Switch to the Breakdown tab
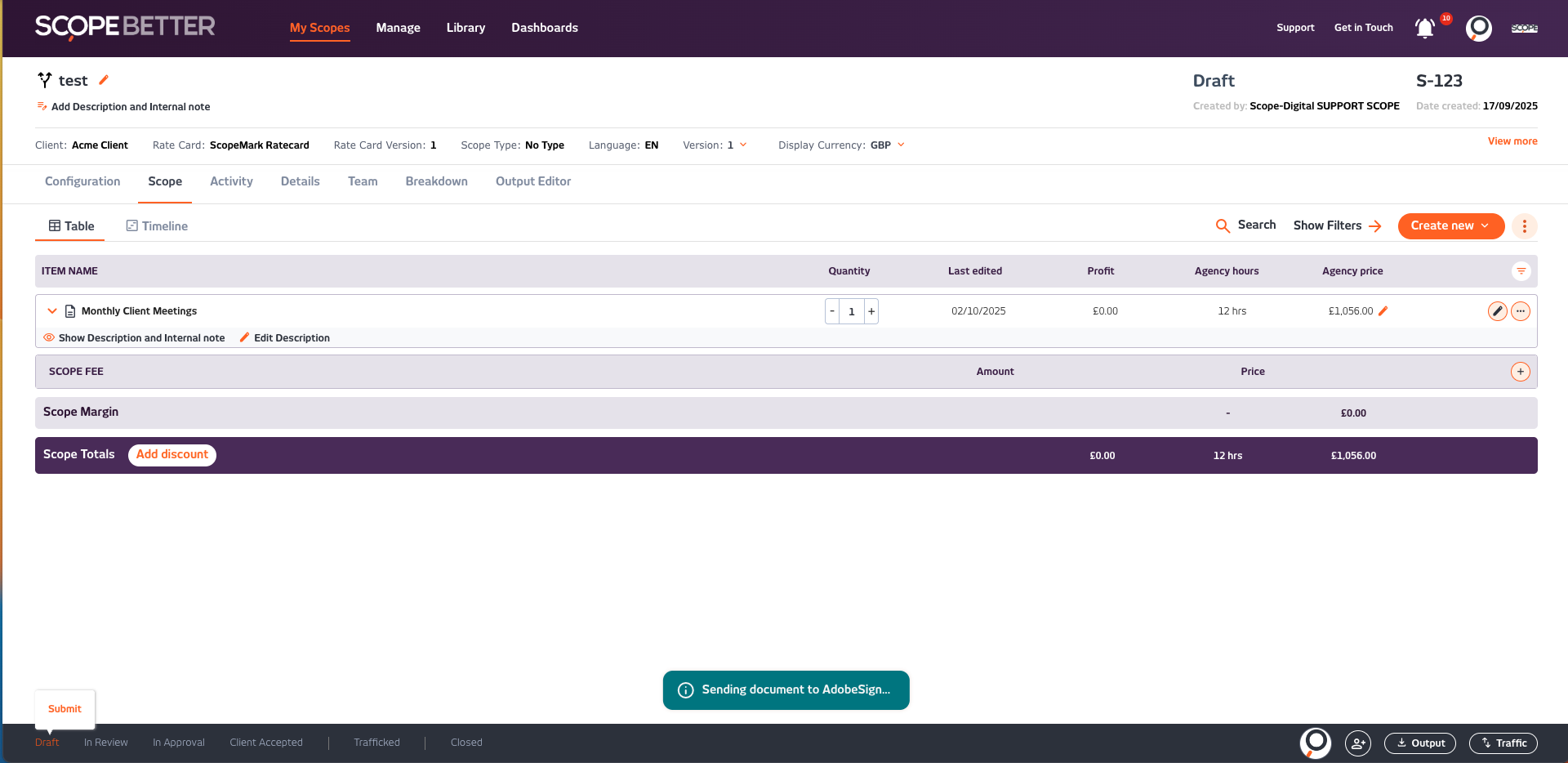This screenshot has width=1568, height=763. click(x=436, y=181)
